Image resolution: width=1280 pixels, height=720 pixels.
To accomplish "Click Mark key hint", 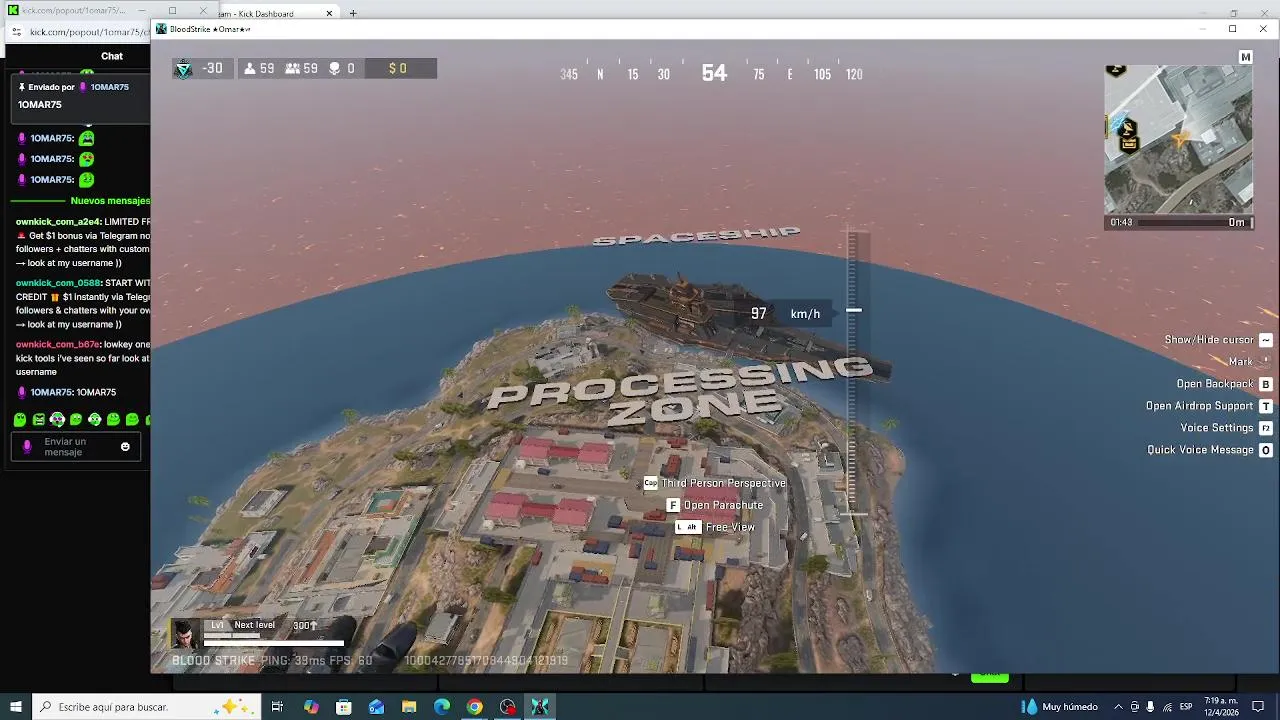I will [x=1250, y=362].
